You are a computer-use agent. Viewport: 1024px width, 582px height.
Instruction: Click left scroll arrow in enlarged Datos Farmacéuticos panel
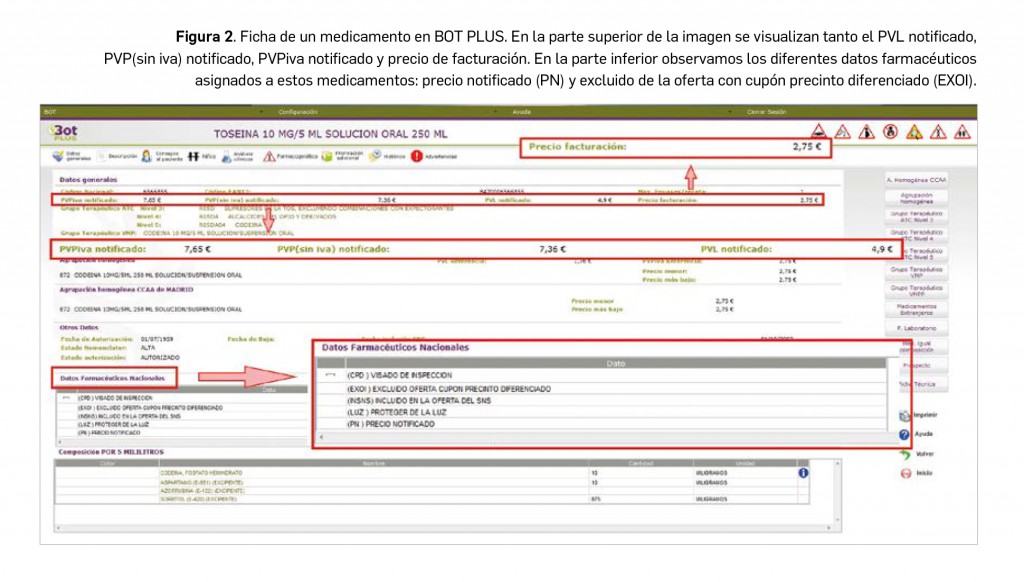(x=321, y=437)
